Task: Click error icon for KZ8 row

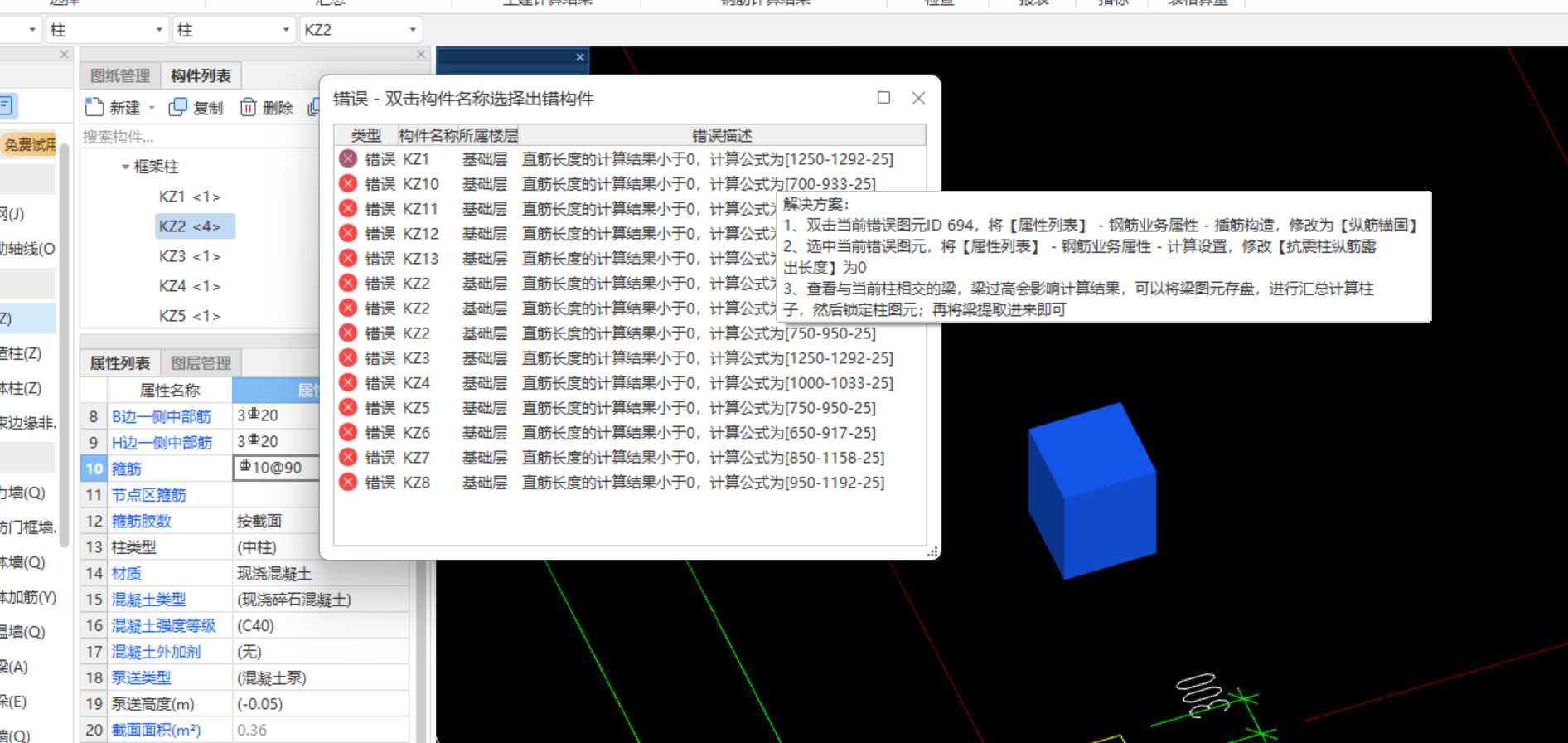Action: click(348, 482)
